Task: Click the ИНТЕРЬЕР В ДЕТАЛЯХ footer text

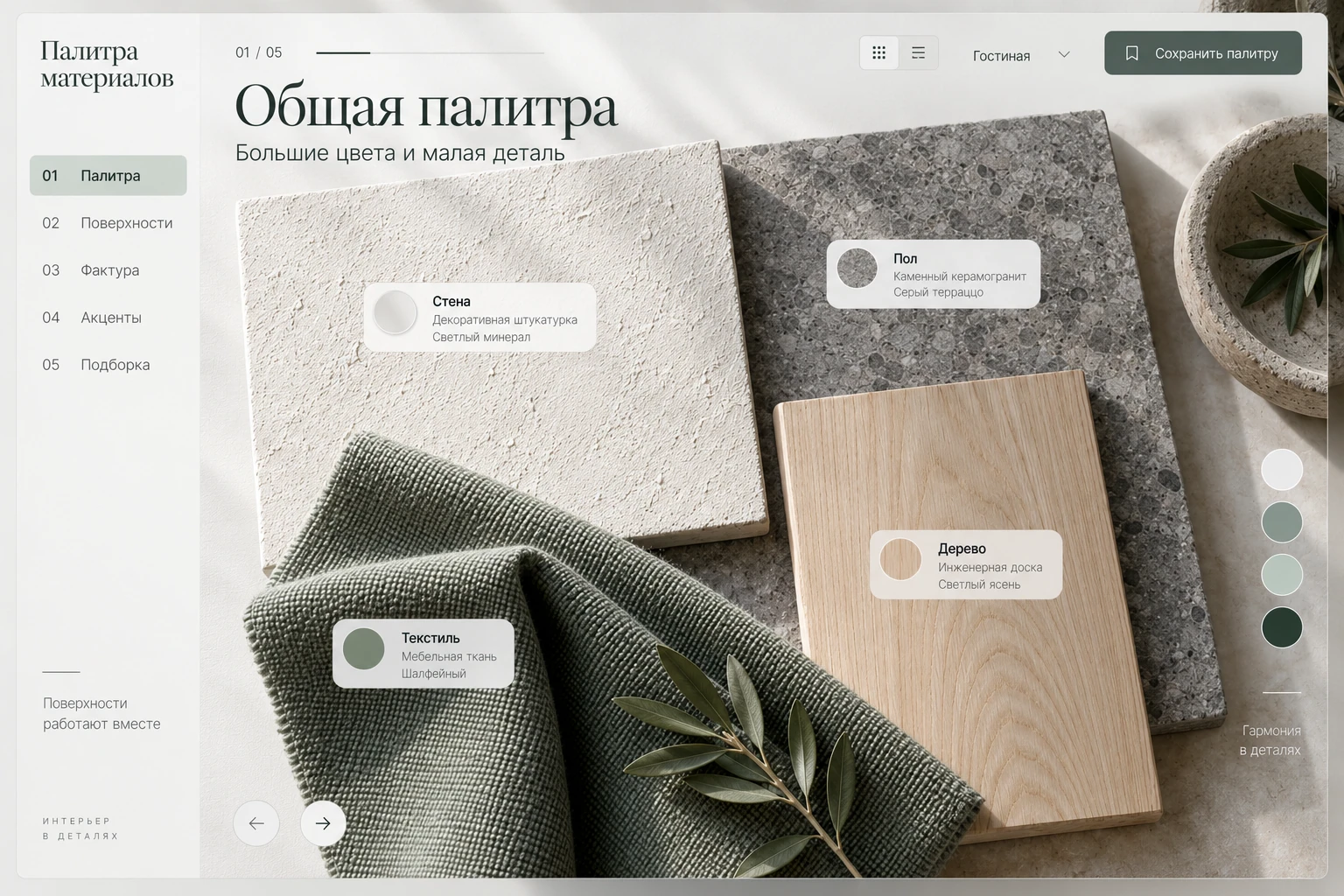Action: pos(80,829)
